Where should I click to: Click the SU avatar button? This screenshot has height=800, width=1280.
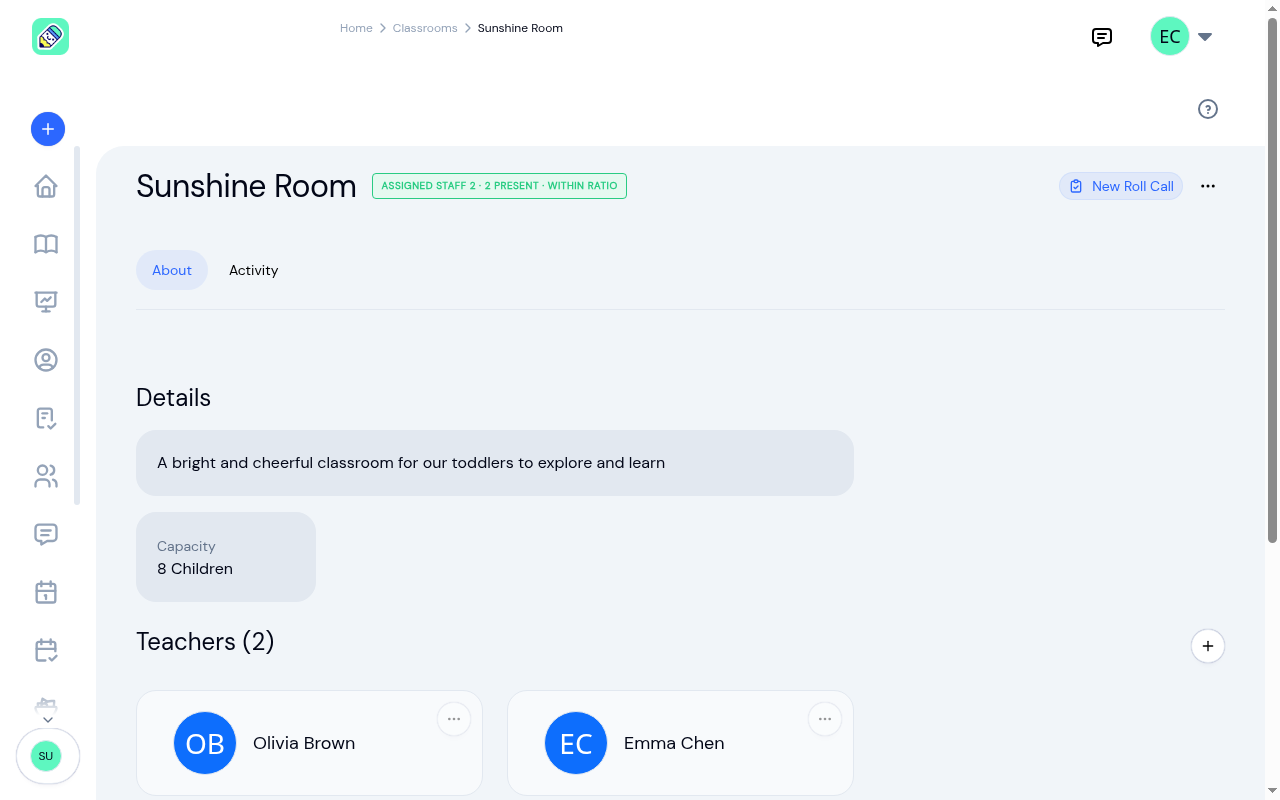tap(47, 756)
